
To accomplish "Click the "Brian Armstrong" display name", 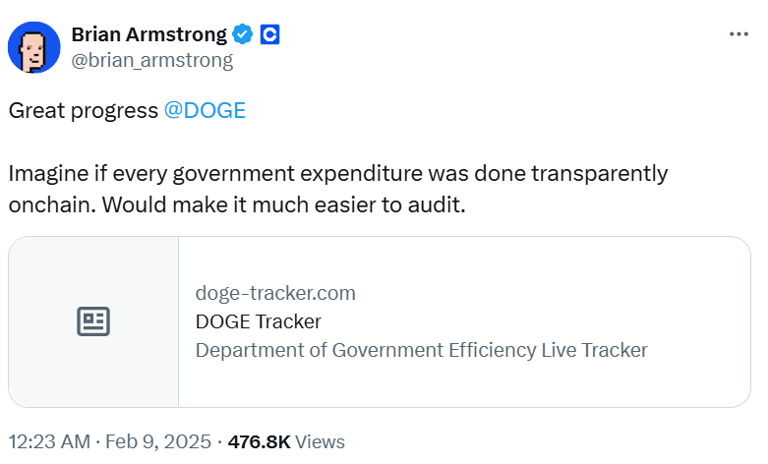I will pos(149,34).
